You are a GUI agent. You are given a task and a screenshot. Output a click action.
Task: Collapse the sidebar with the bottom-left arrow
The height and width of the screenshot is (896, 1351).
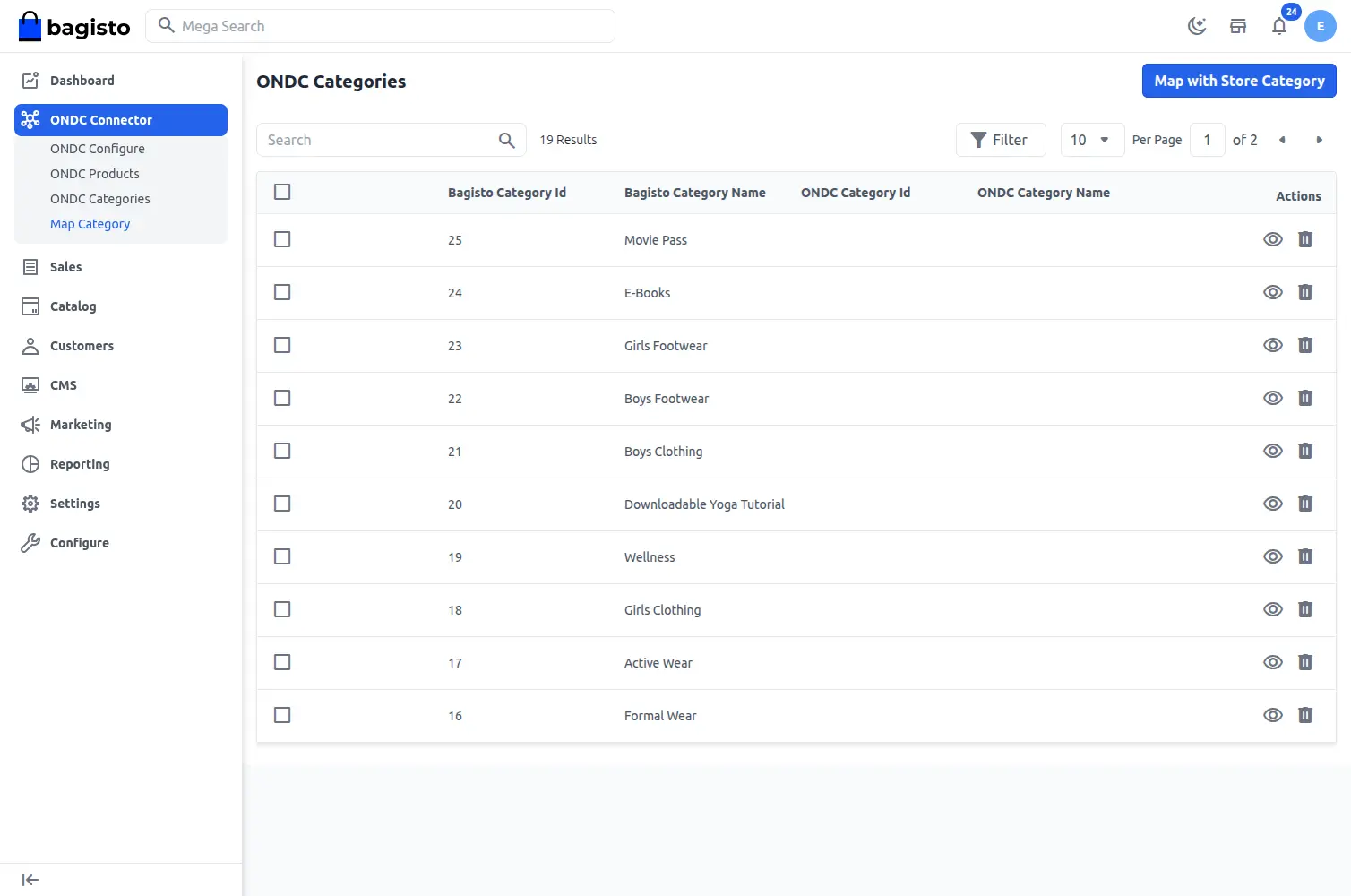click(30, 879)
